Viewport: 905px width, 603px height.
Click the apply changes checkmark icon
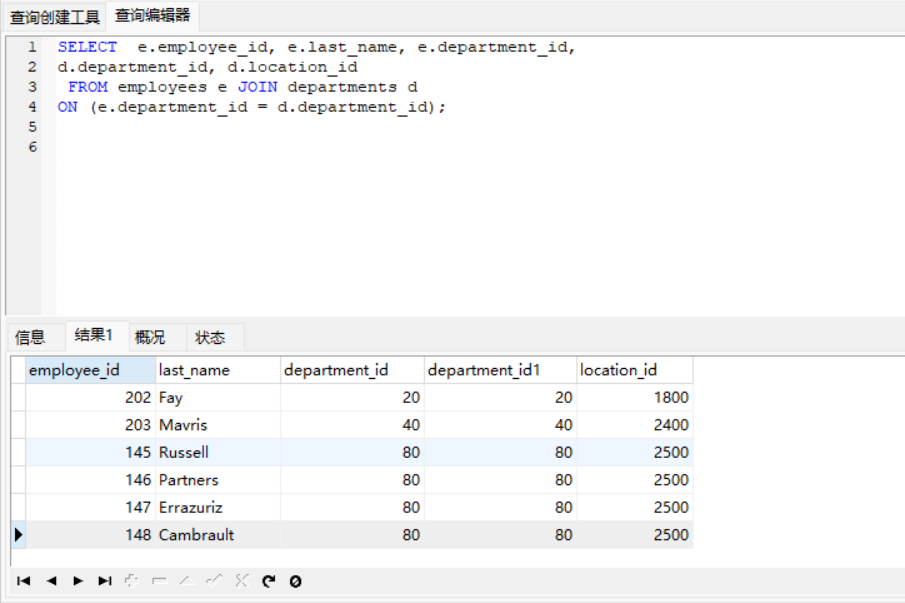pos(213,581)
